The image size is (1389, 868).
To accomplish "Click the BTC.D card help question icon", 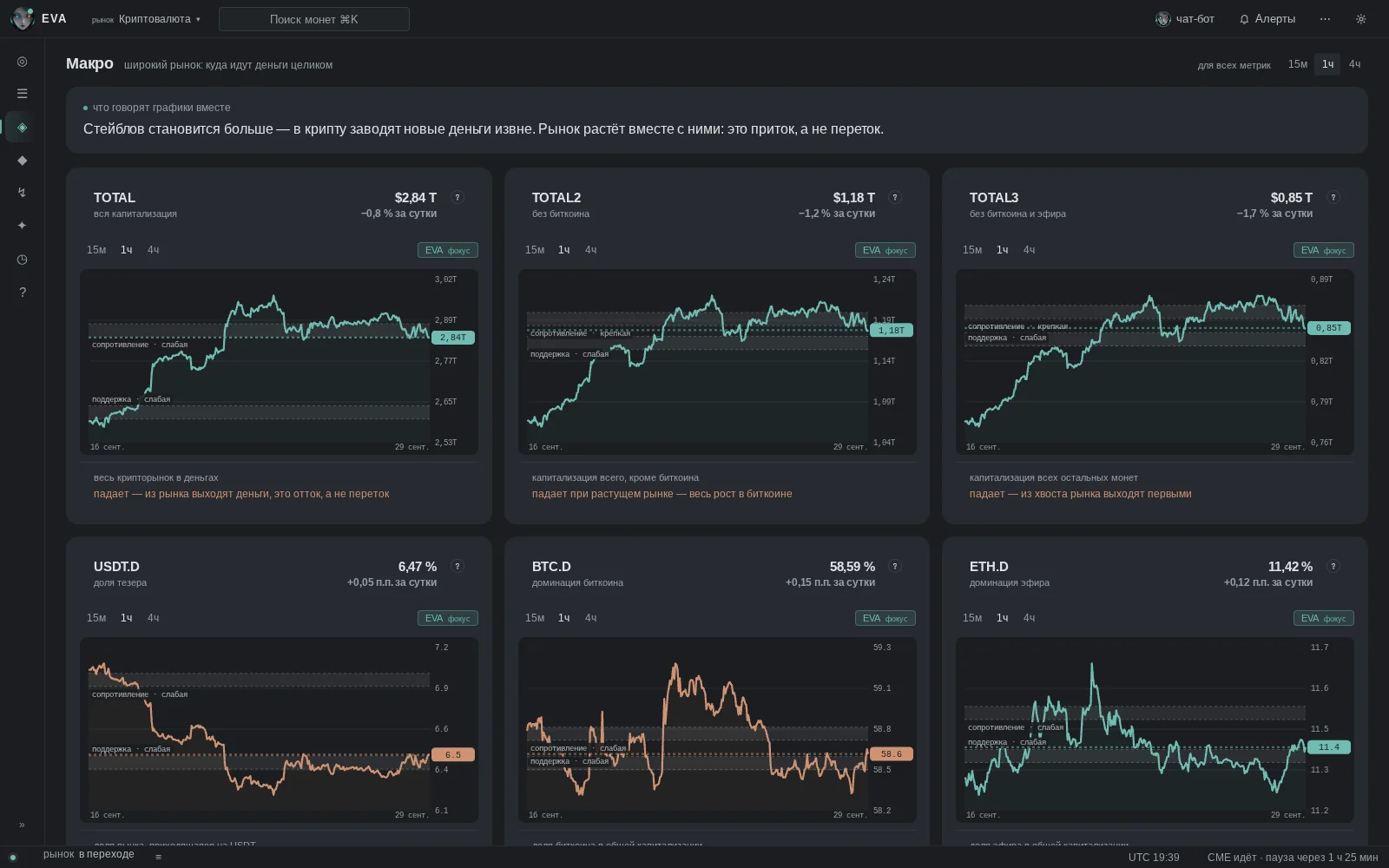I will coord(895,566).
